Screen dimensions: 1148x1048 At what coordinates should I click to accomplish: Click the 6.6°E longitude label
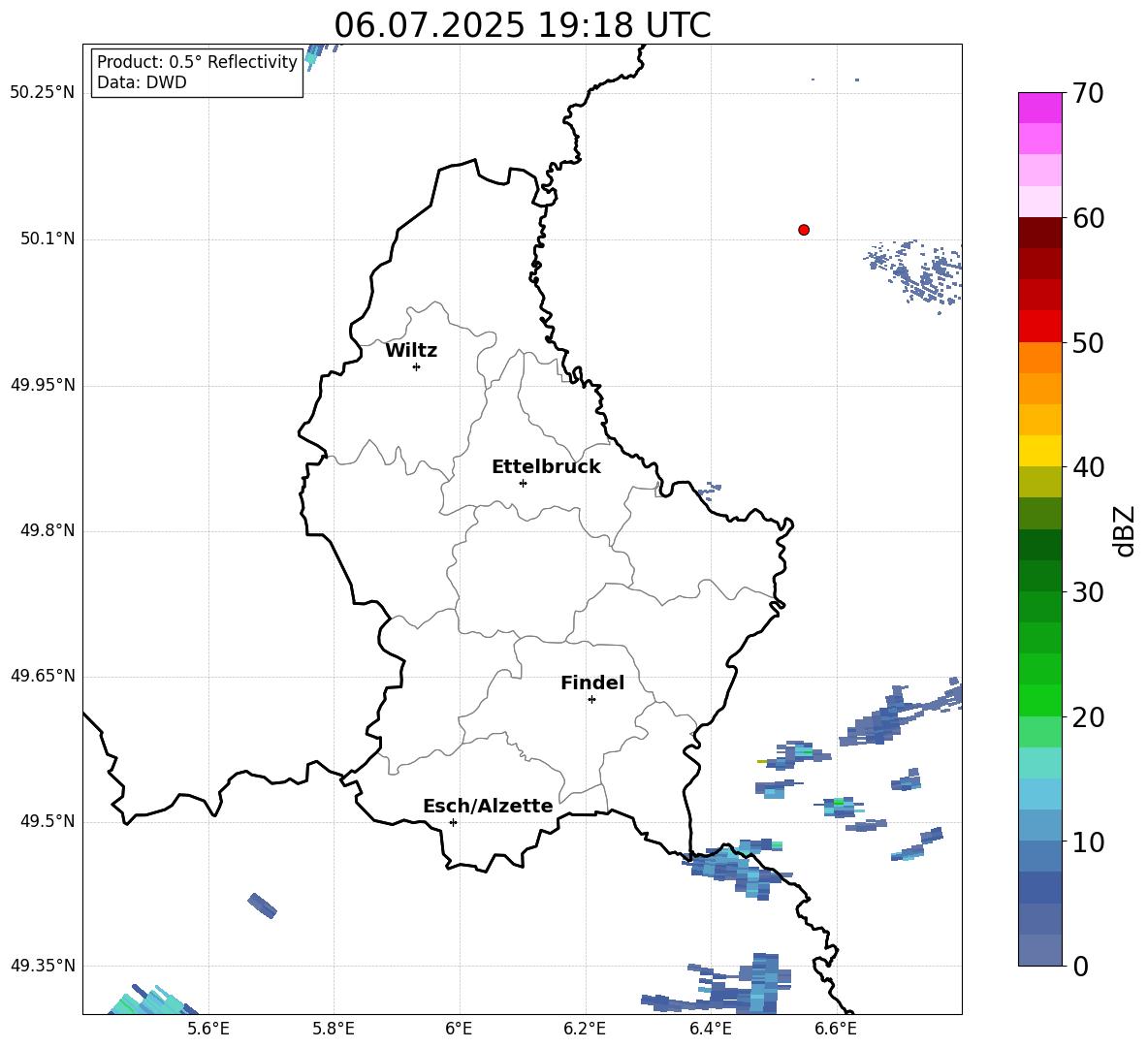pyautogui.click(x=836, y=1029)
